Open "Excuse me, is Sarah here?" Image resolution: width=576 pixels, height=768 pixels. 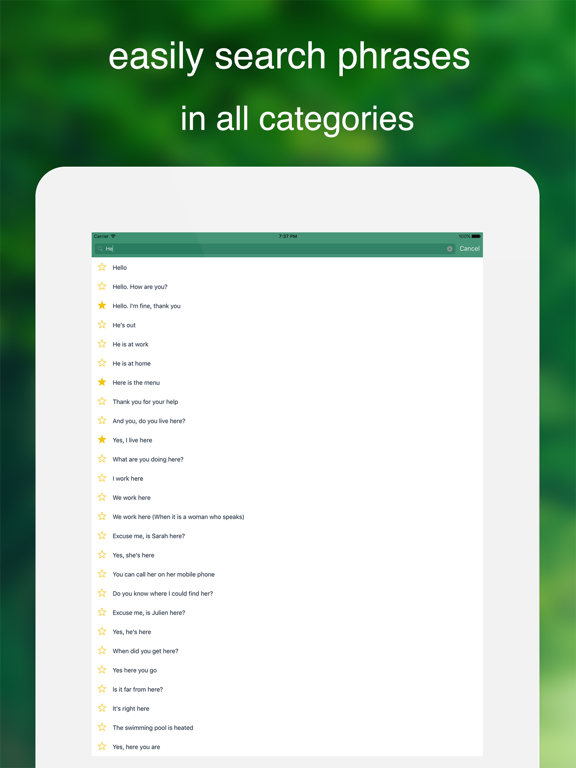tap(287, 536)
